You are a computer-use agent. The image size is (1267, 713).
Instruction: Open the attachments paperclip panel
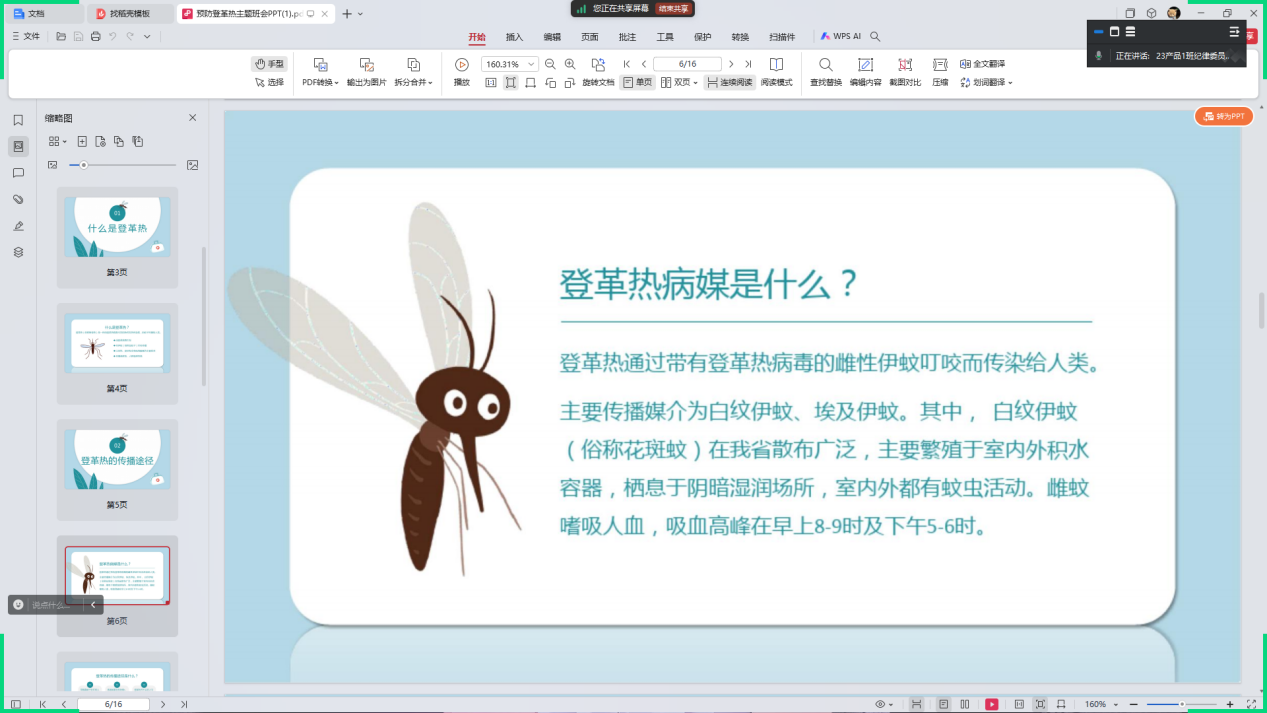18,199
